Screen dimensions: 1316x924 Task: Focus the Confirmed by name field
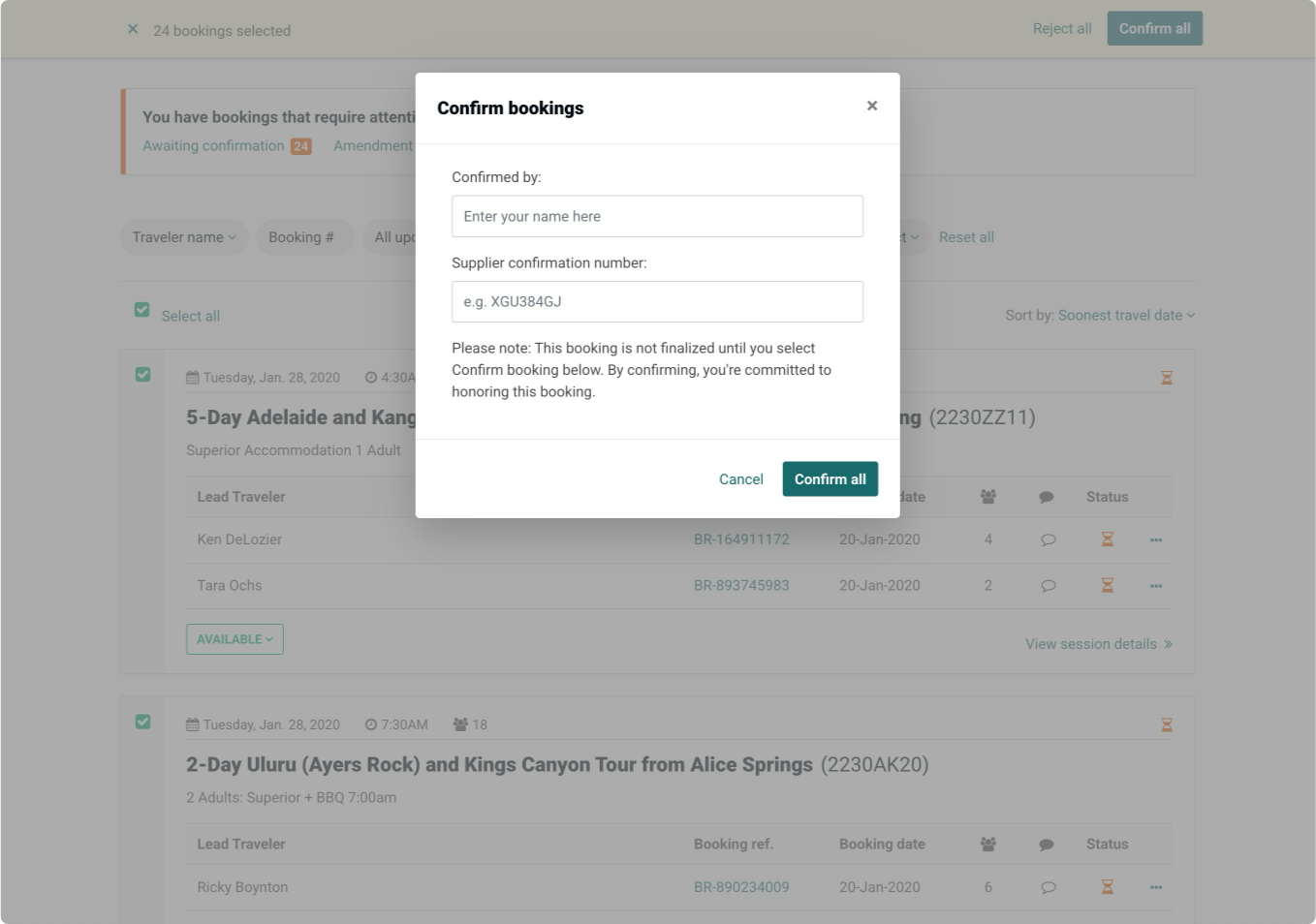[x=657, y=216]
